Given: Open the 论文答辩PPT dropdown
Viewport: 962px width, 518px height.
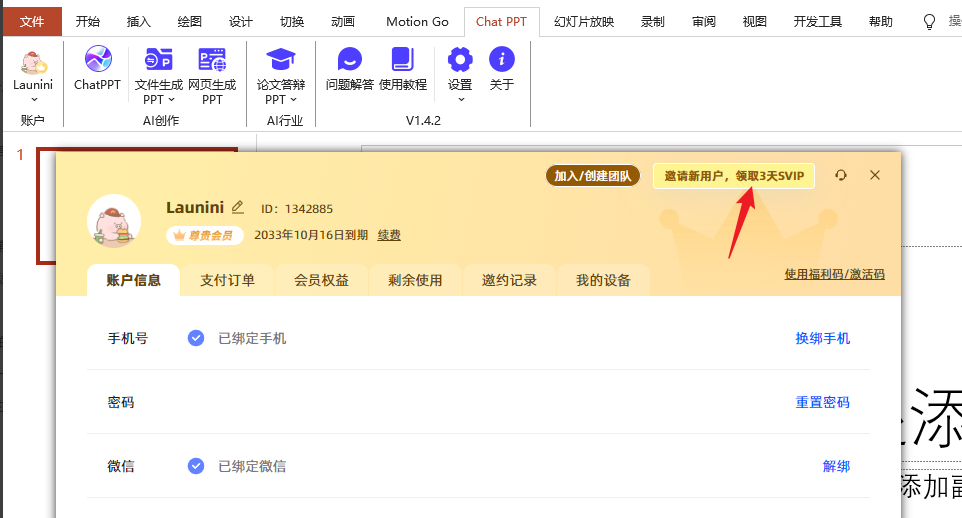Looking at the screenshot, I should click(281, 99).
